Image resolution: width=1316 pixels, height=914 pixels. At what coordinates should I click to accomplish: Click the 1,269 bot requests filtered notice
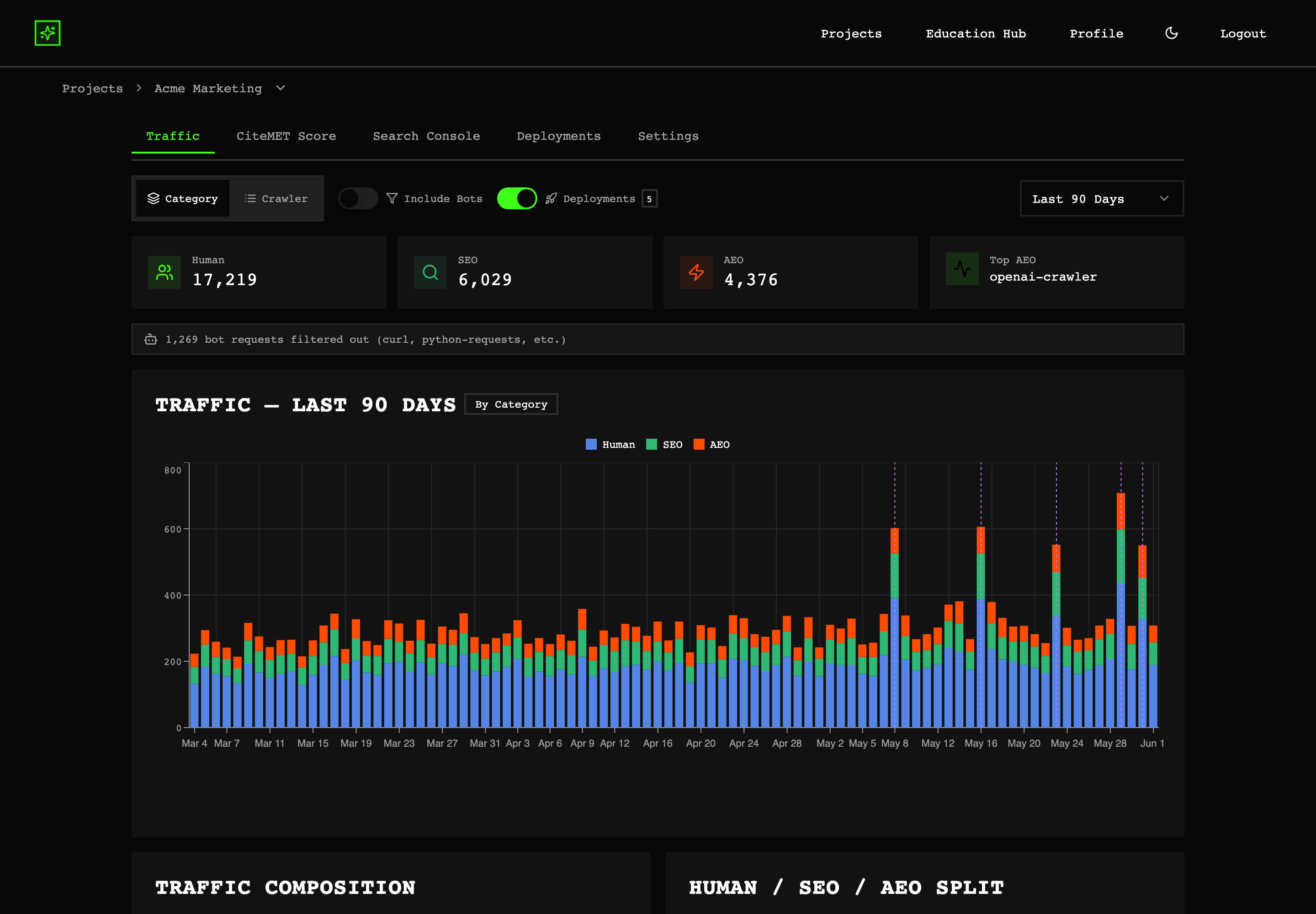(658, 339)
